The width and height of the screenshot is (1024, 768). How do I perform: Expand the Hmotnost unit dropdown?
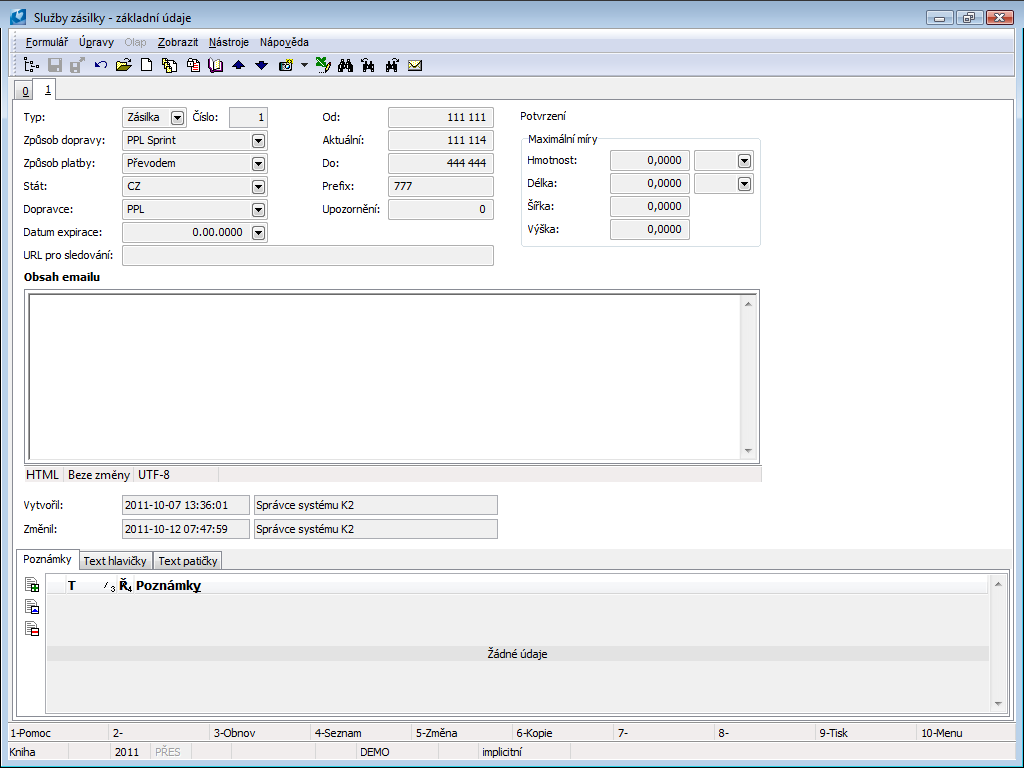(744, 161)
